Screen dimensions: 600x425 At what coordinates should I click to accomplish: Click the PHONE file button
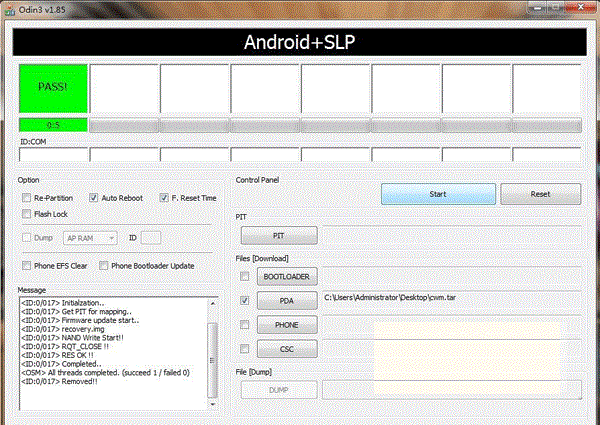pos(285,325)
